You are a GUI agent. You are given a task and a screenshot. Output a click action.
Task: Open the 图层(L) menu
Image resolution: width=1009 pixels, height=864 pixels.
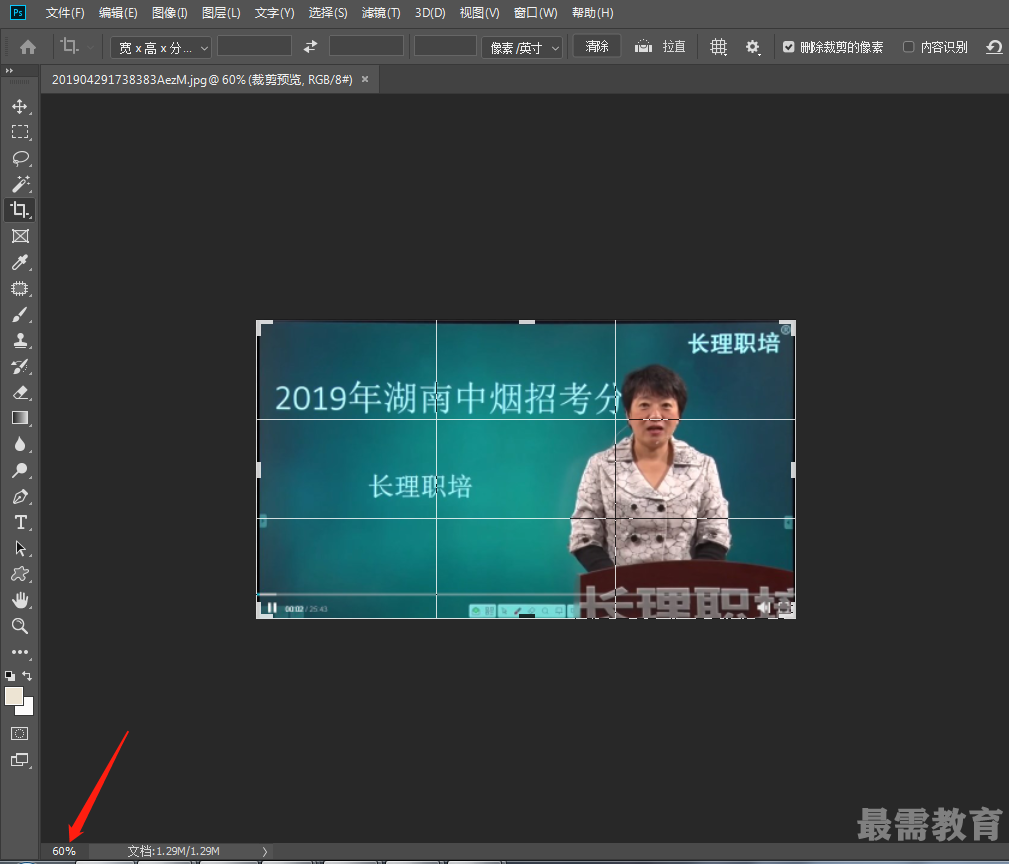(221, 13)
